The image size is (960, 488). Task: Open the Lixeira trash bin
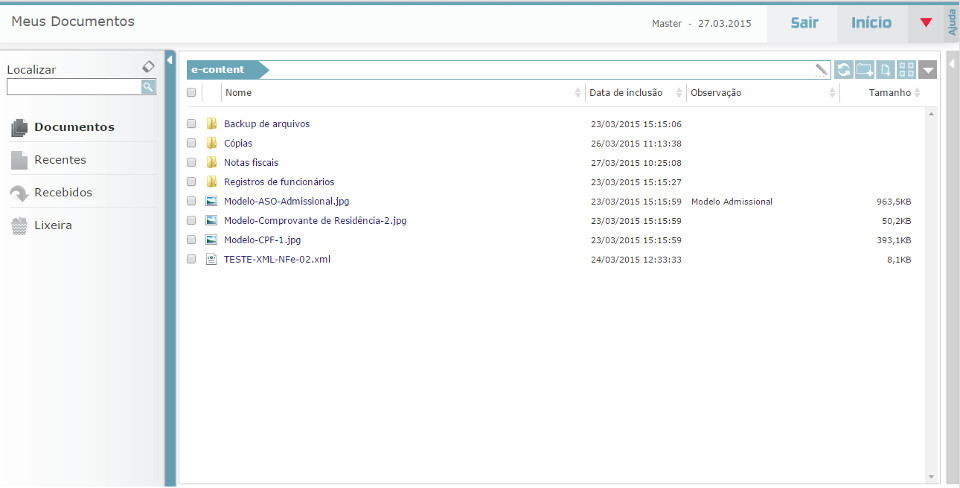tap(52, 225)
